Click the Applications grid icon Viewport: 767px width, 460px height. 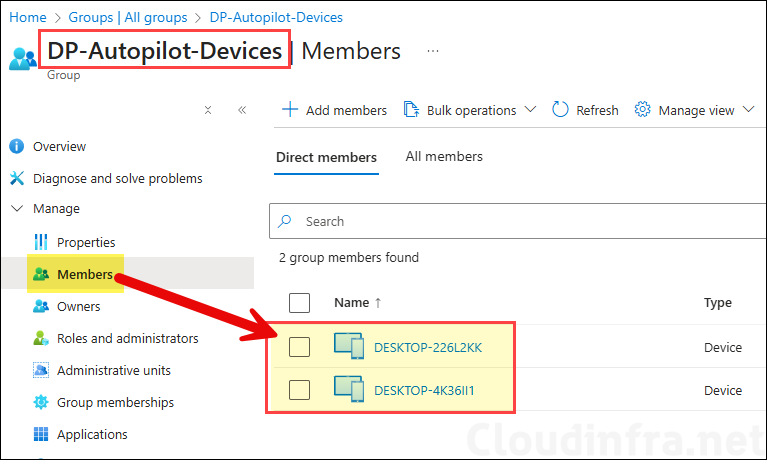pos(41,434)
